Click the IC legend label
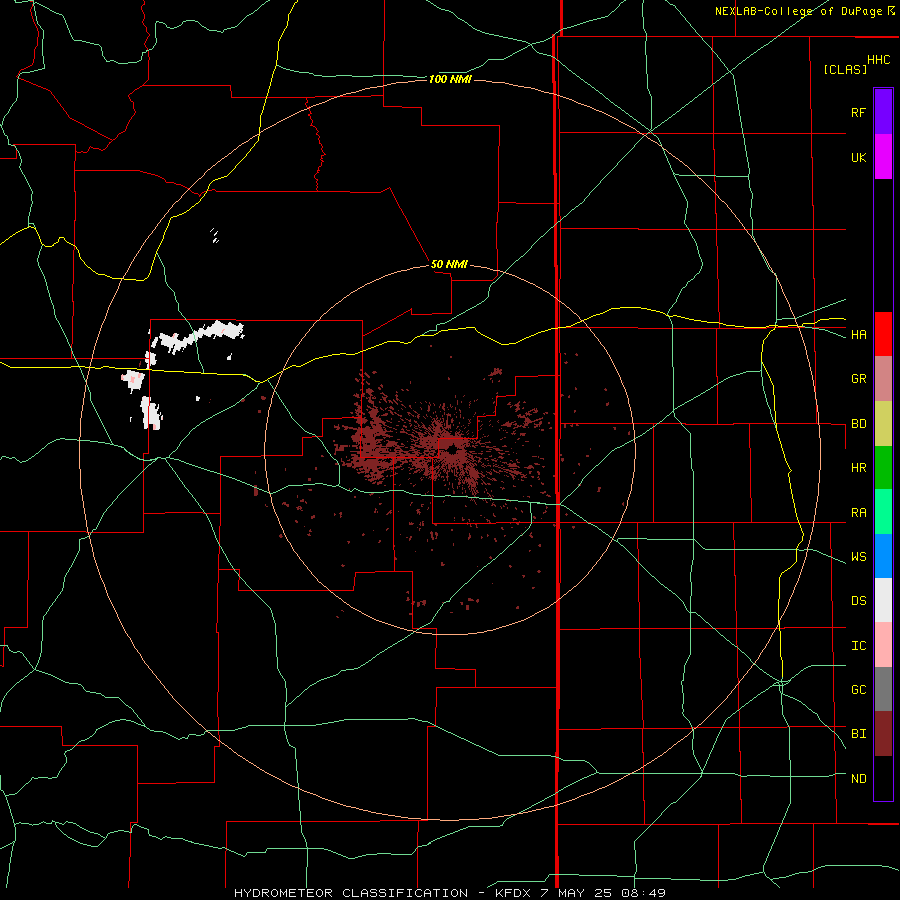The width and height of the screenshot is (900, 900). pyautogui.click(x=858, y=645)
